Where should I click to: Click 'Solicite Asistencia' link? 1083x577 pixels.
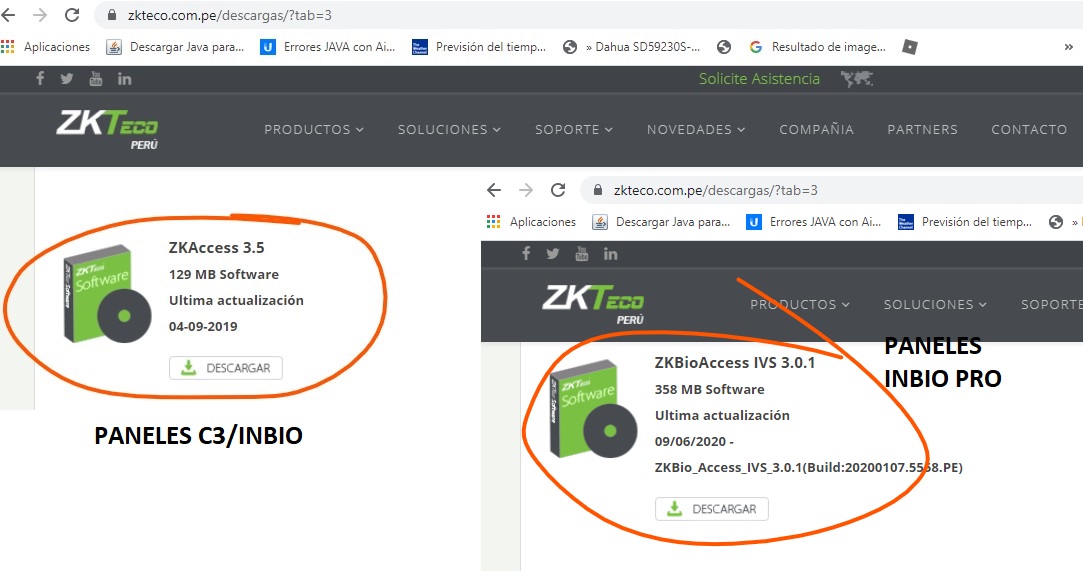pyautogui.click(x=759, y=79)
